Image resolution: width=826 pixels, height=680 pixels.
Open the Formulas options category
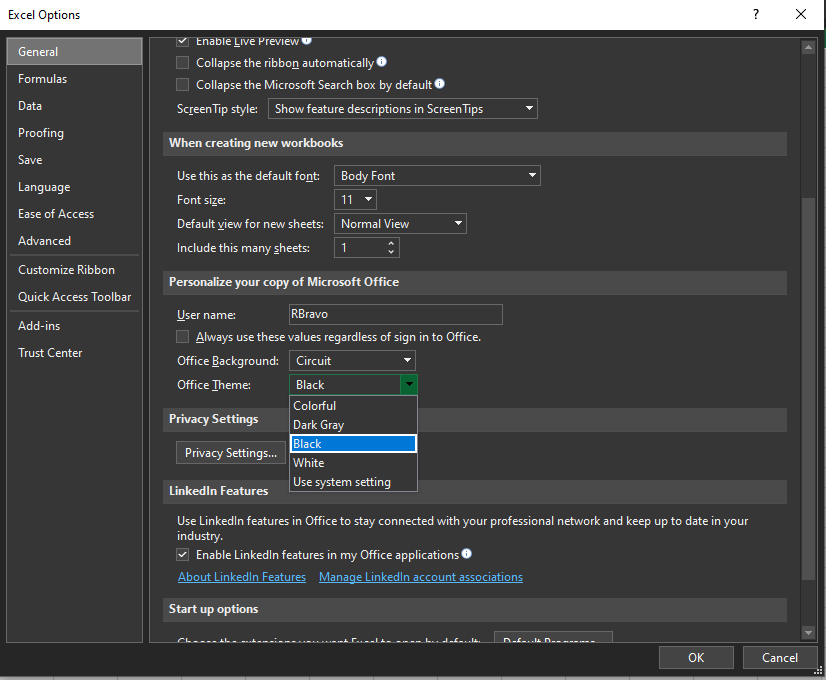[x=74, y=78]
